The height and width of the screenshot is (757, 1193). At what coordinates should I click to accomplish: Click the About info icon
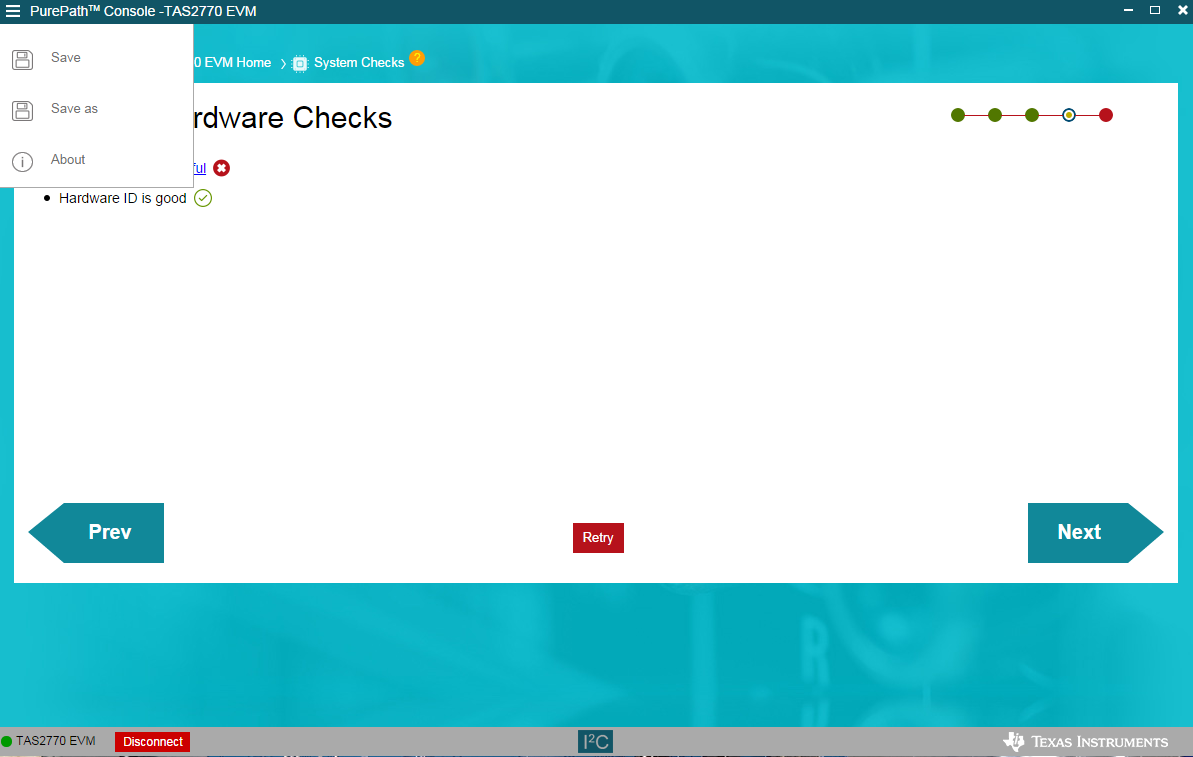(23, 161)
